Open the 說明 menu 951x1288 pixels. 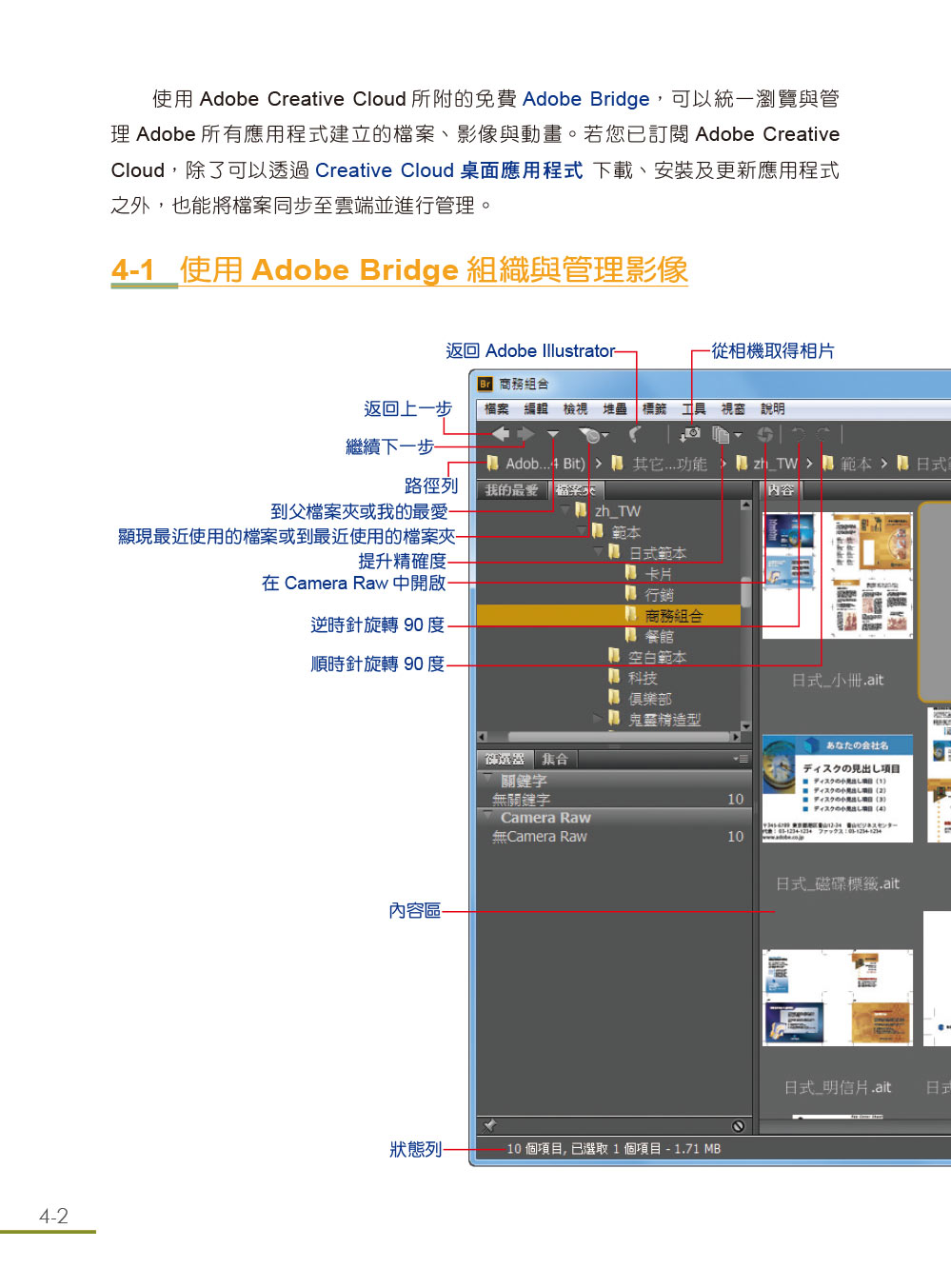coord(773,409)
